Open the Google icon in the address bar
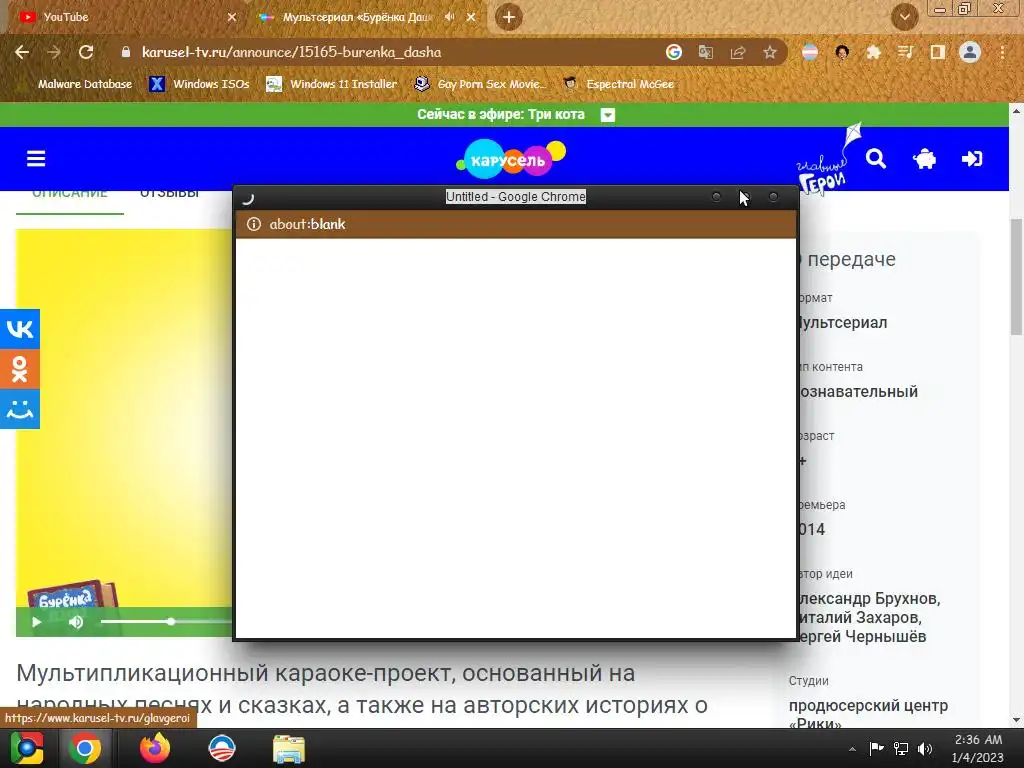Image resolution: width=1024 pixels, height=768 pixels. click(x=673, y=52)
